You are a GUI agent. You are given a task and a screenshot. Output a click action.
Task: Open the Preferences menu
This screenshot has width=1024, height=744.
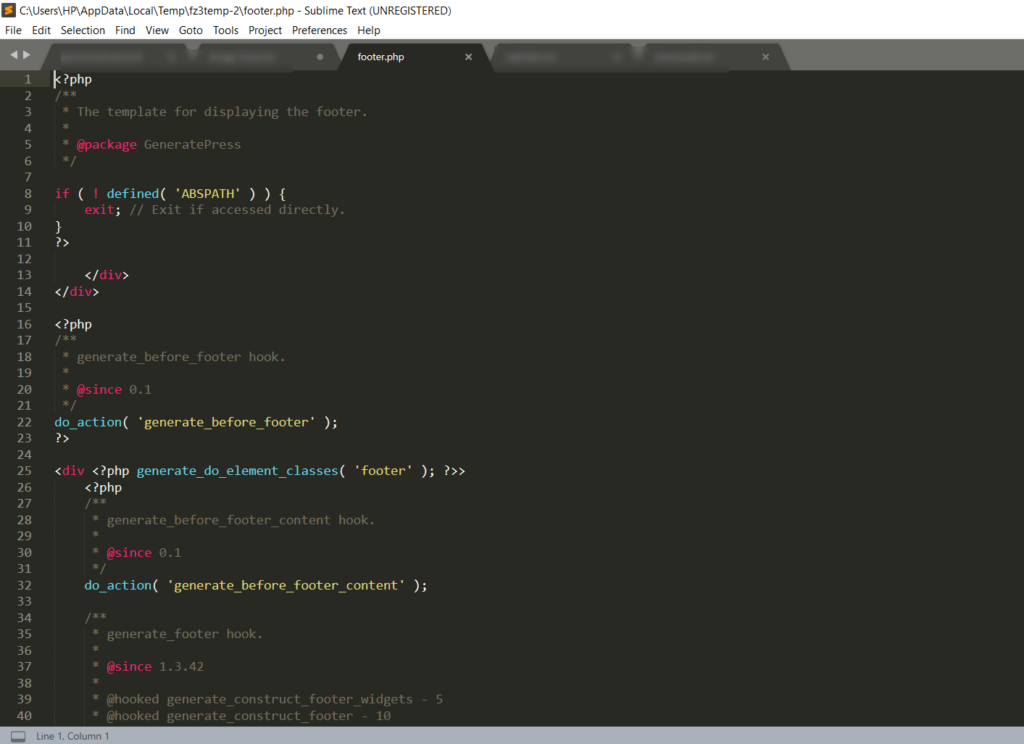pos(319,30)
